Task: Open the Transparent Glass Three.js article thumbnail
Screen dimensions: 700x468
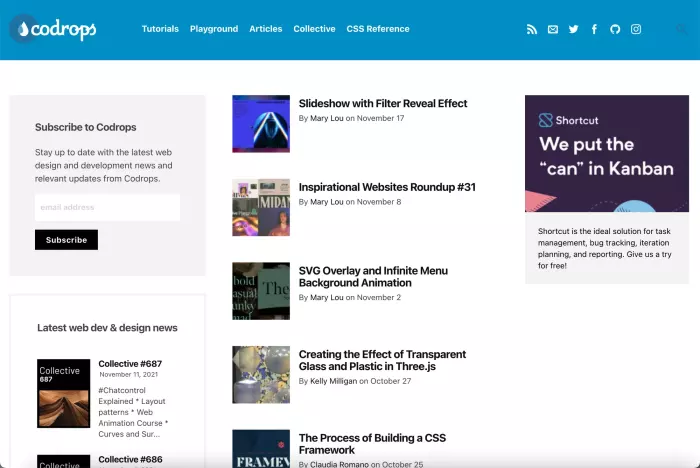Action: 261,375
